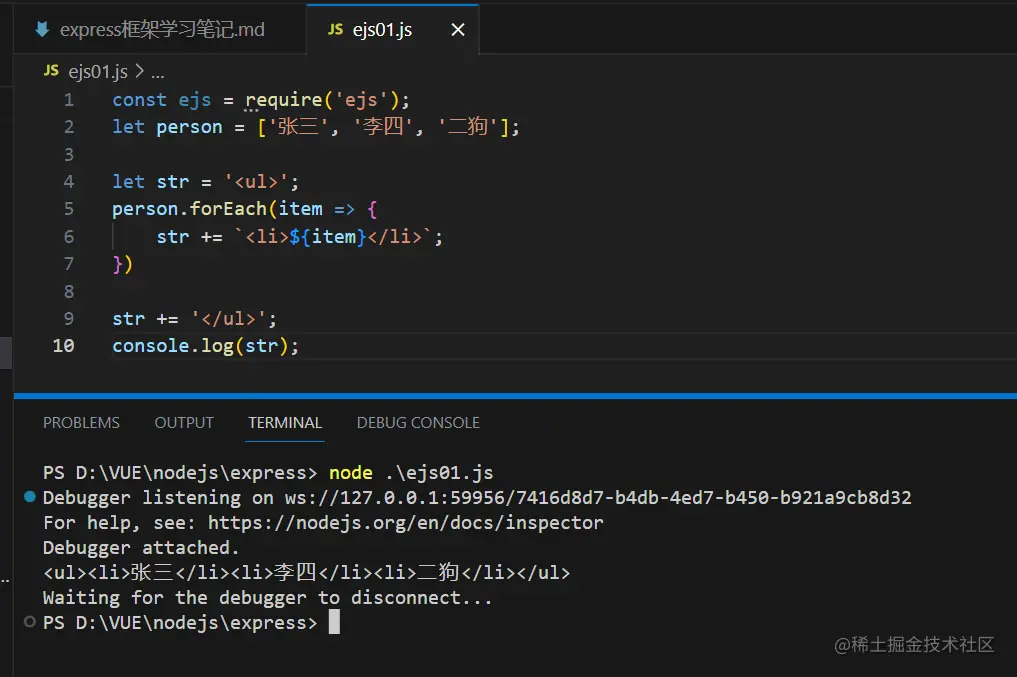Click the template literal ${item} on line 6
The height and width of the screenshot is (677, 1017).
click(x=328, y=237)
